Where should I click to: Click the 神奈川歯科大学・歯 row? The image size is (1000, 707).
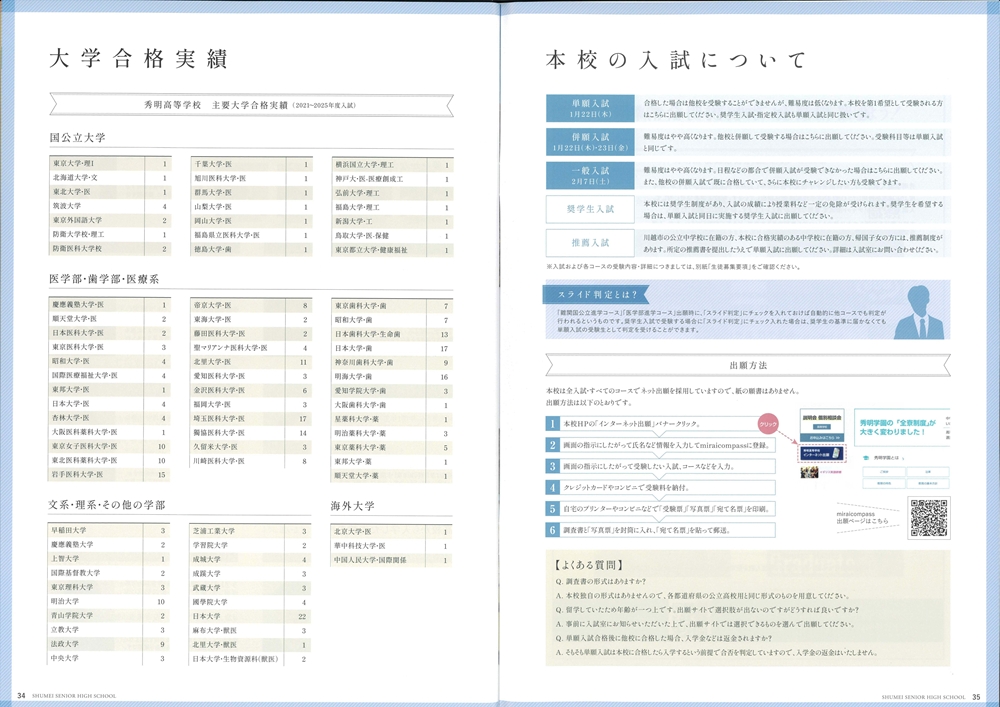[x=392, y=362]
